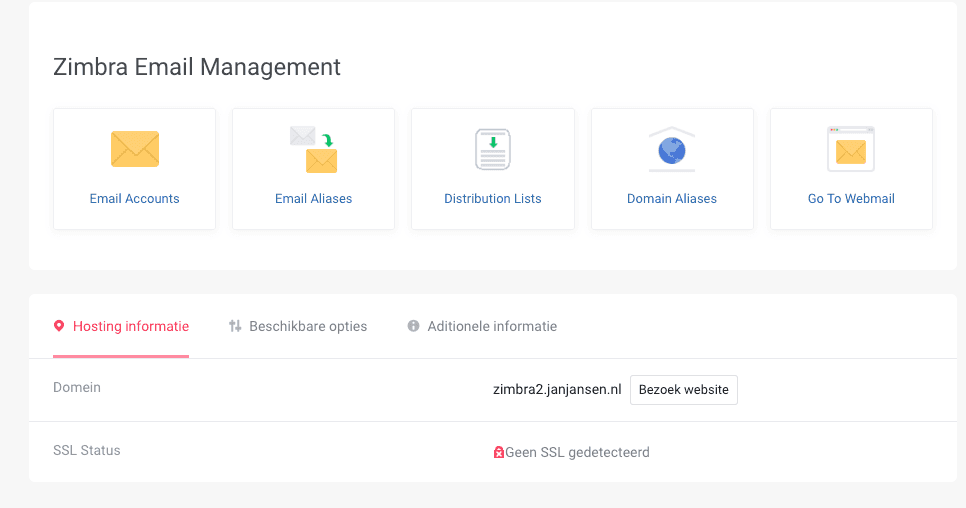Viewport: 966px width, 508px height.
Task: Open the Domain Aliases text link
Action: (672, 199)
